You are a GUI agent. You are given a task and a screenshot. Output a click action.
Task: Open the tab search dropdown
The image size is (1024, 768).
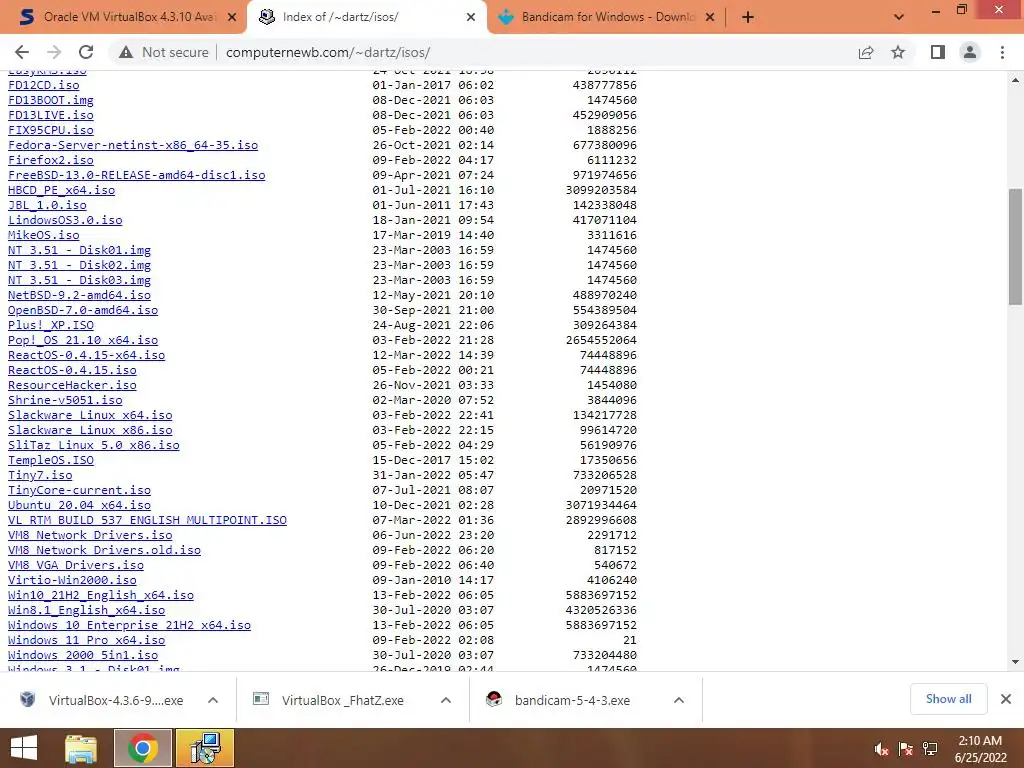[x=899, y=18]
